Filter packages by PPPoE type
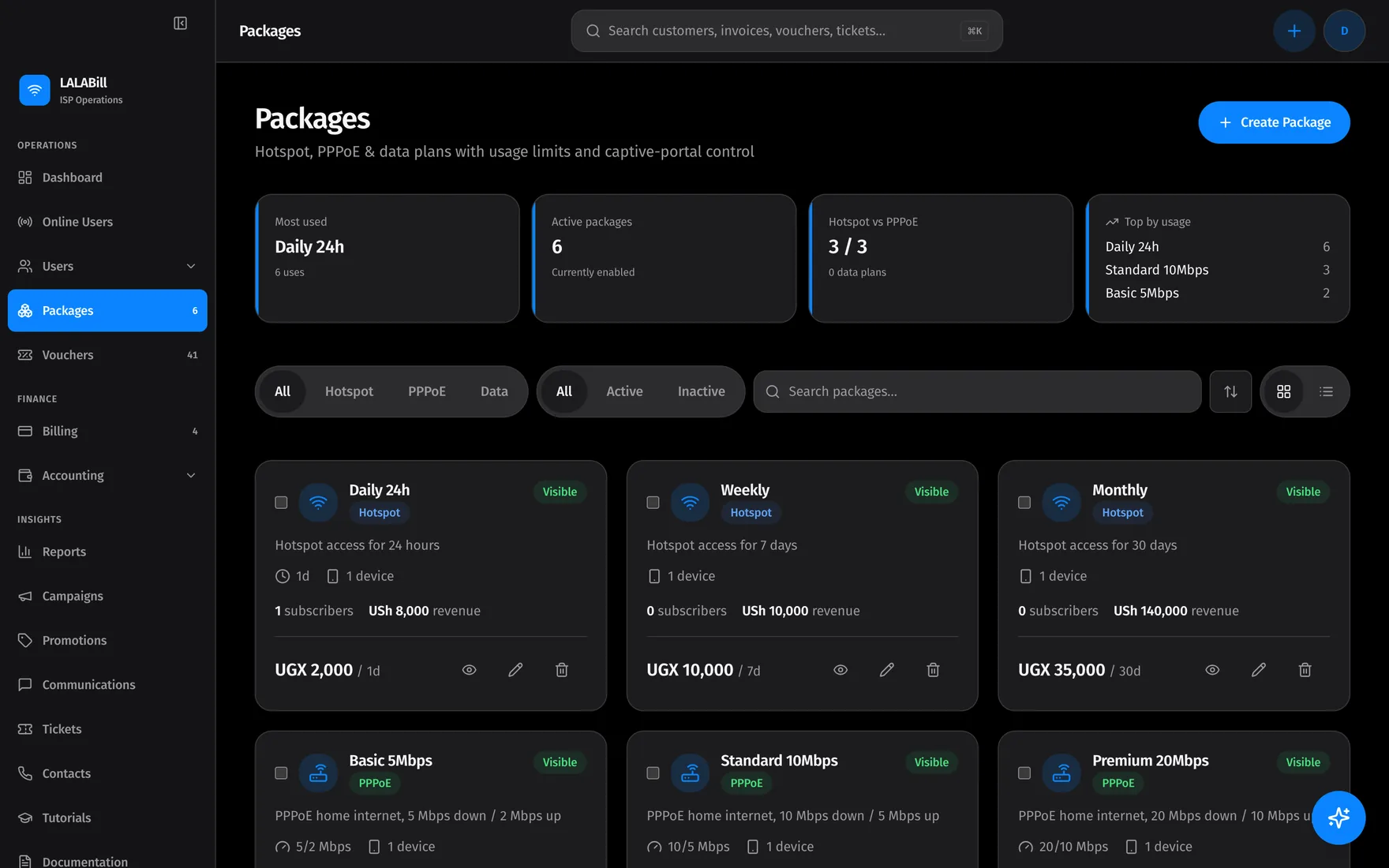The height and width of the screenshot is (868, 1389). pyautogui.click(x=427, y=391)
